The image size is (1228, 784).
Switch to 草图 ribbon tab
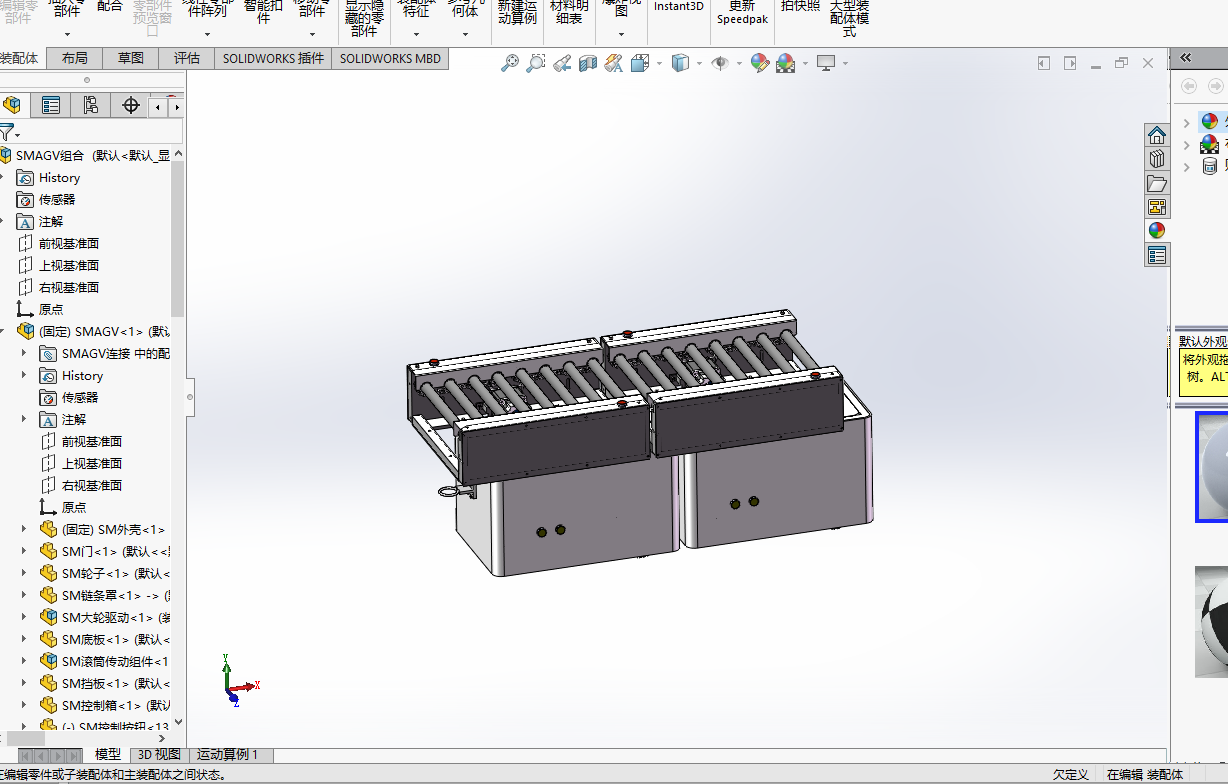[x=130, y=58]
